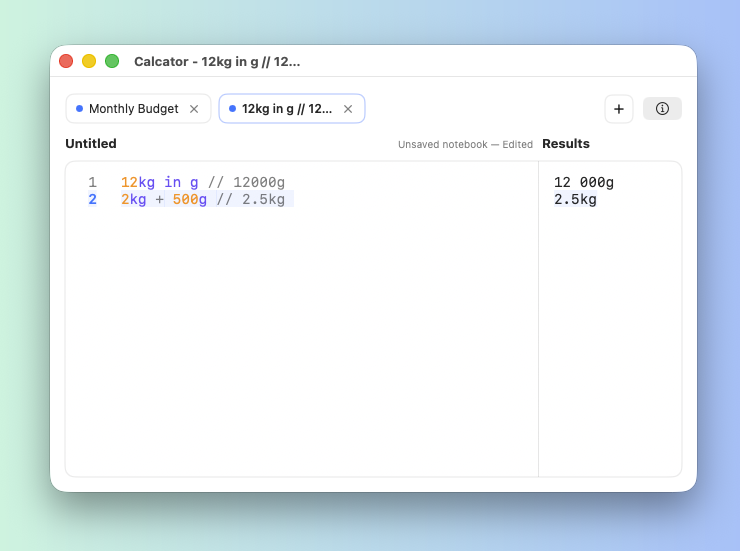The image size is (740, 551).
Task: Click the Results column header
Action: (x=566, y=144)
